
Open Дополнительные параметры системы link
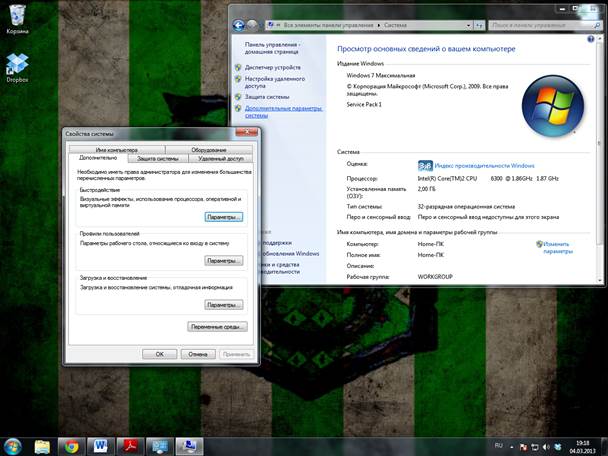(x=283, y=112)
